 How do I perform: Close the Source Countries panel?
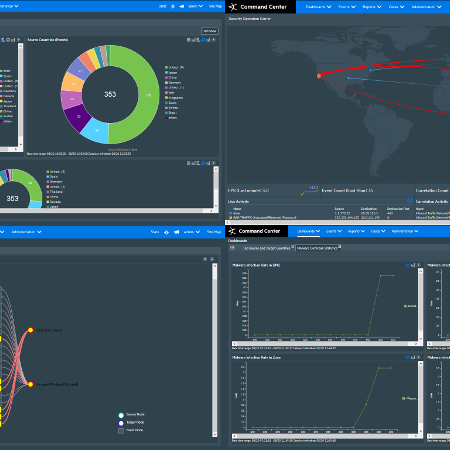tap(214, 40)
